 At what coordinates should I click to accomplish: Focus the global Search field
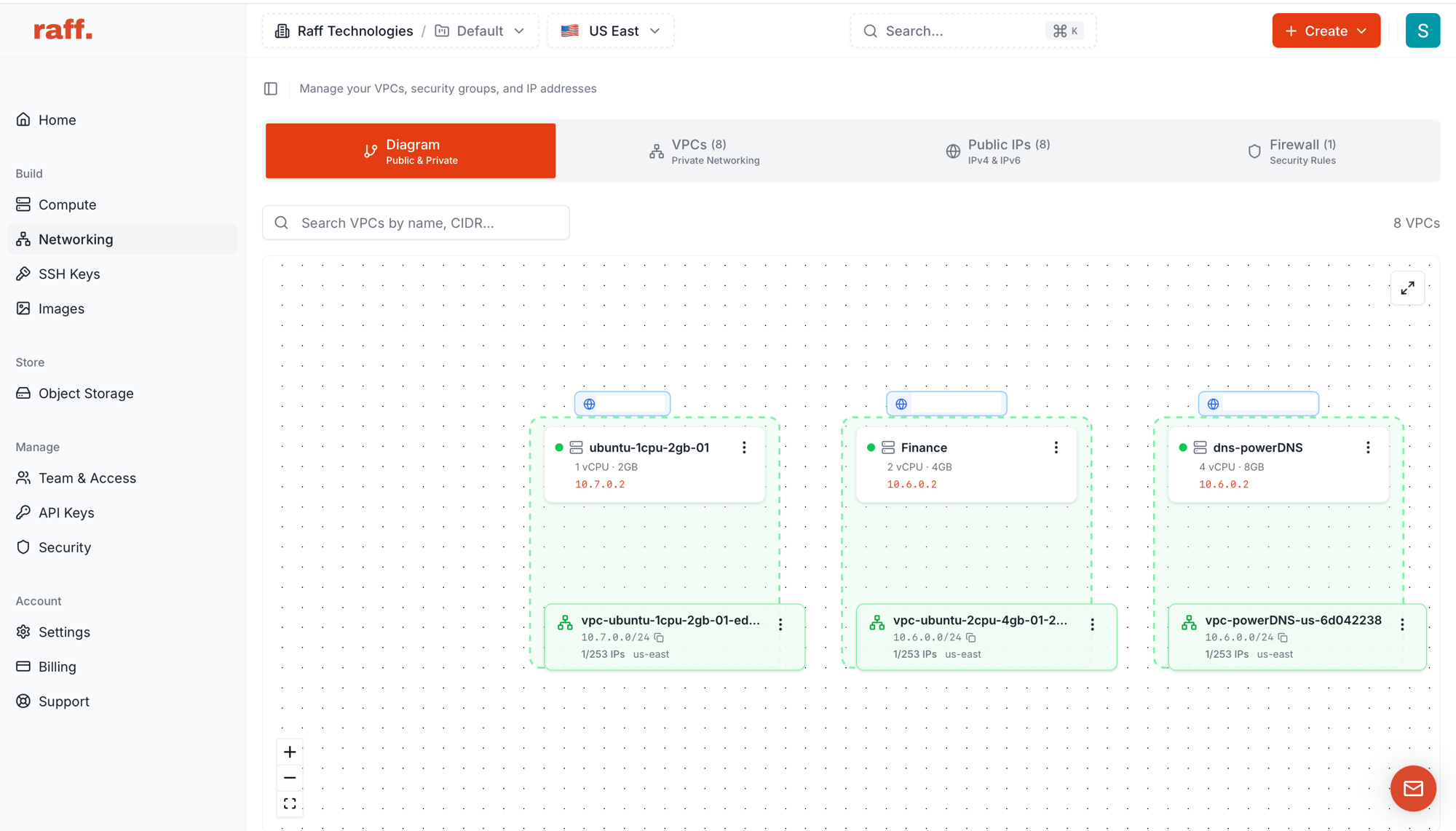[x=973, y=31]
